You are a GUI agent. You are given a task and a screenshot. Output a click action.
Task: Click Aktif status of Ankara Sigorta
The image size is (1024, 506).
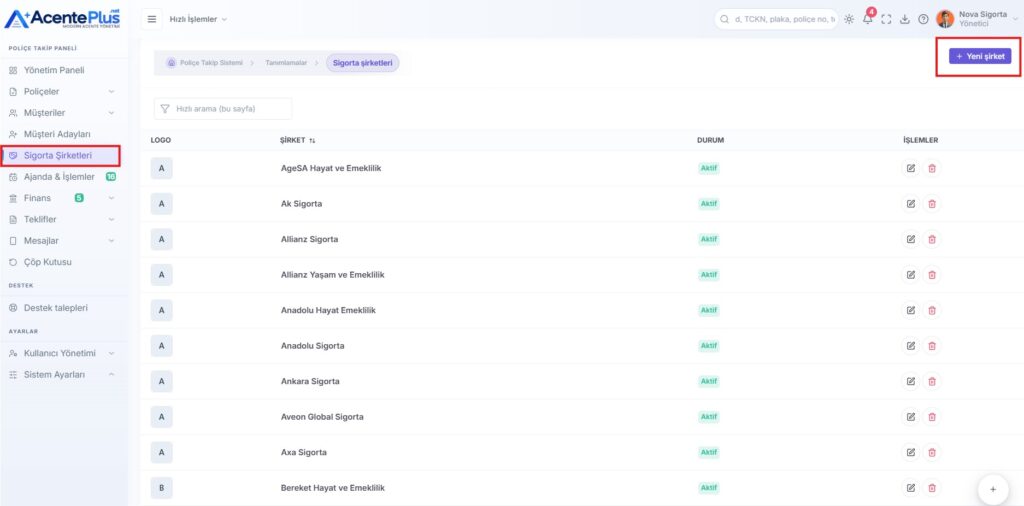[x=709, y=381]
